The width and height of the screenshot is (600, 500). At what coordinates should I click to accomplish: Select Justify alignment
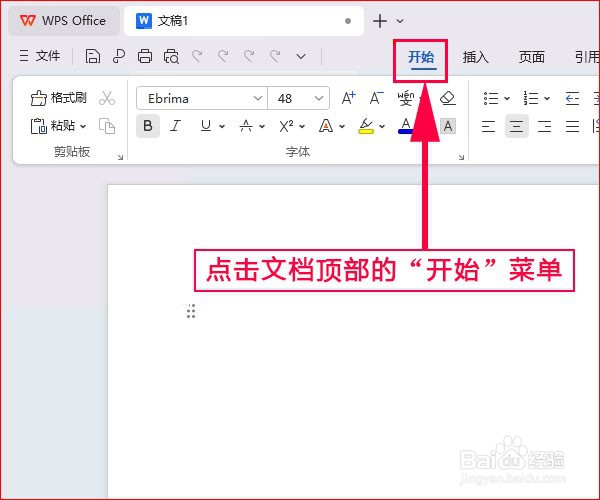[572, 126]
